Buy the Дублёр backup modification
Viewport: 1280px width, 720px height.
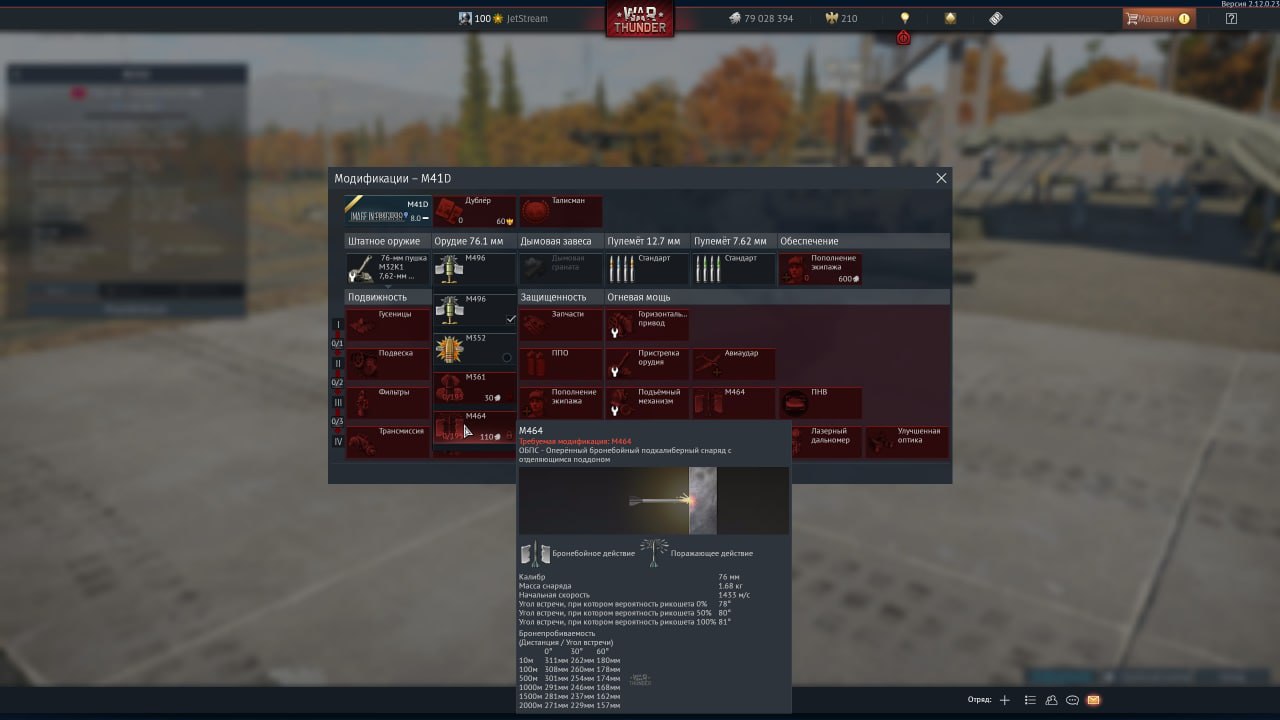pyautogui.click(x=474, y=211)
